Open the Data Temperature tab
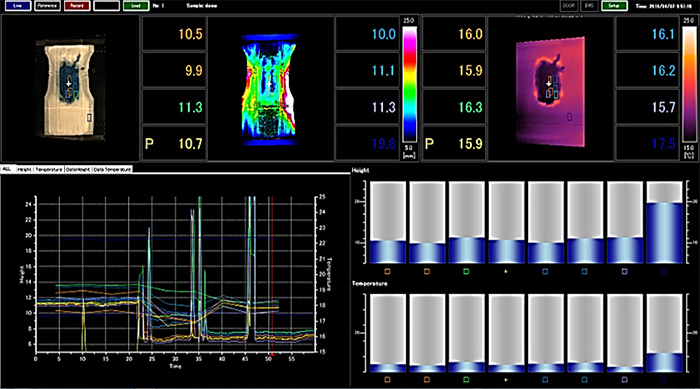Screen dimensions: 700x389 pos(112,170)
